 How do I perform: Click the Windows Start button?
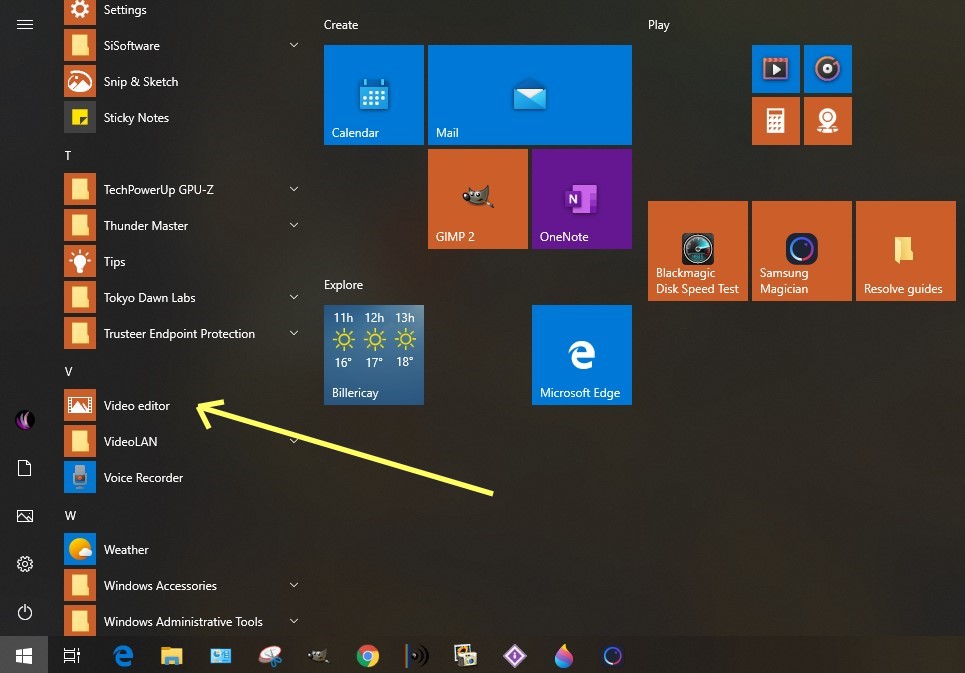24,655
